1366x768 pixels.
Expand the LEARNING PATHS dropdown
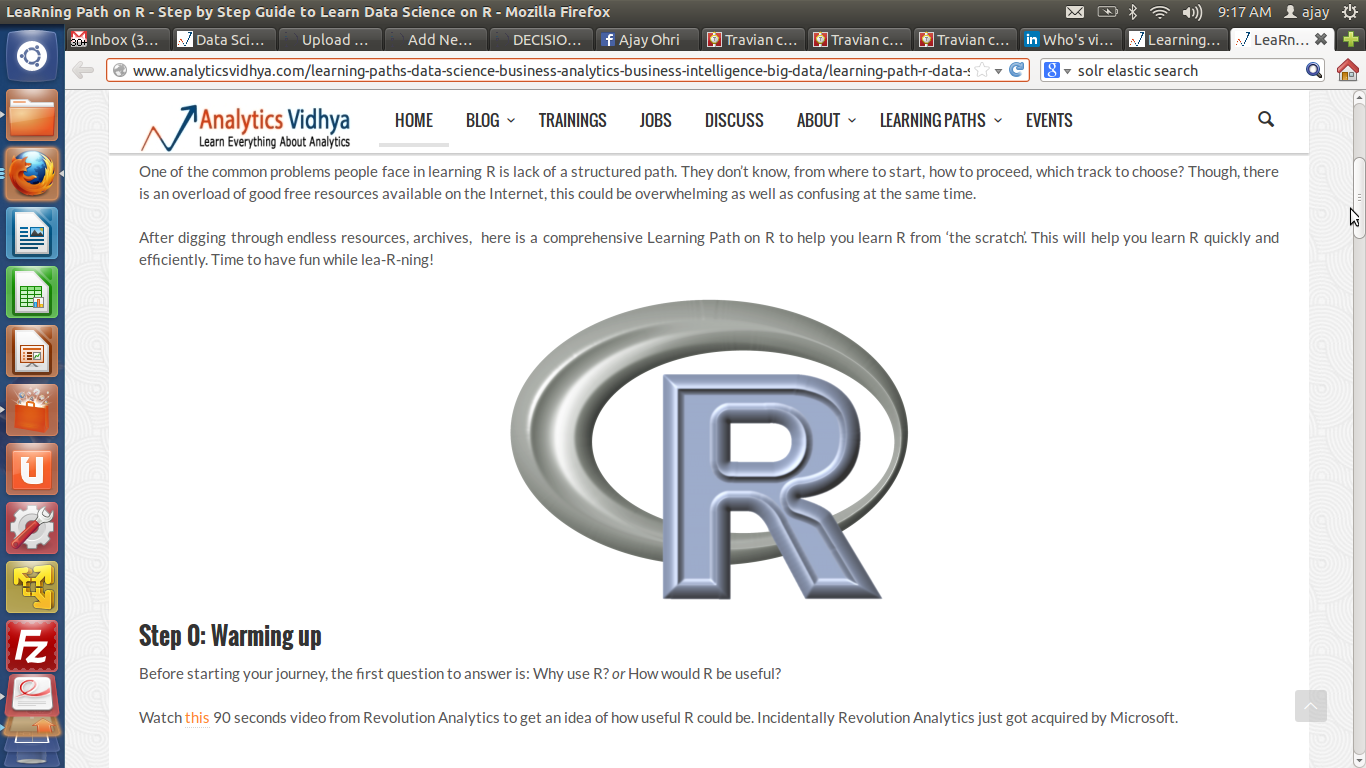[x=939, y=120]
